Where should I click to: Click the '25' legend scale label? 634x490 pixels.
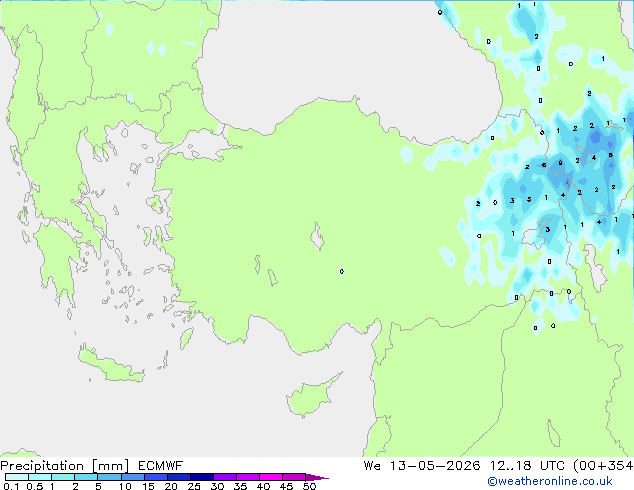coord(194,486)
